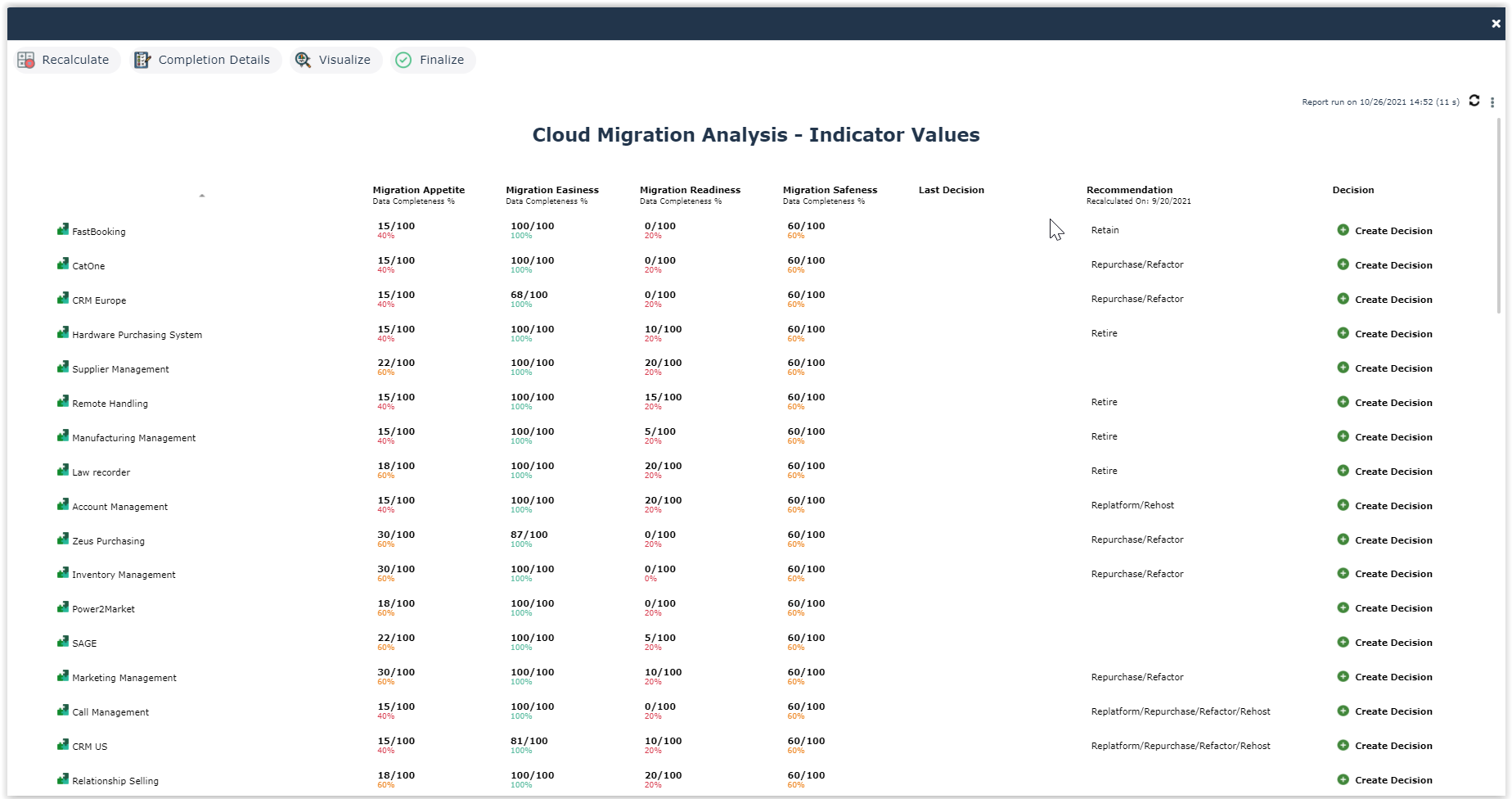Click the Law recorder application icon

63,471
